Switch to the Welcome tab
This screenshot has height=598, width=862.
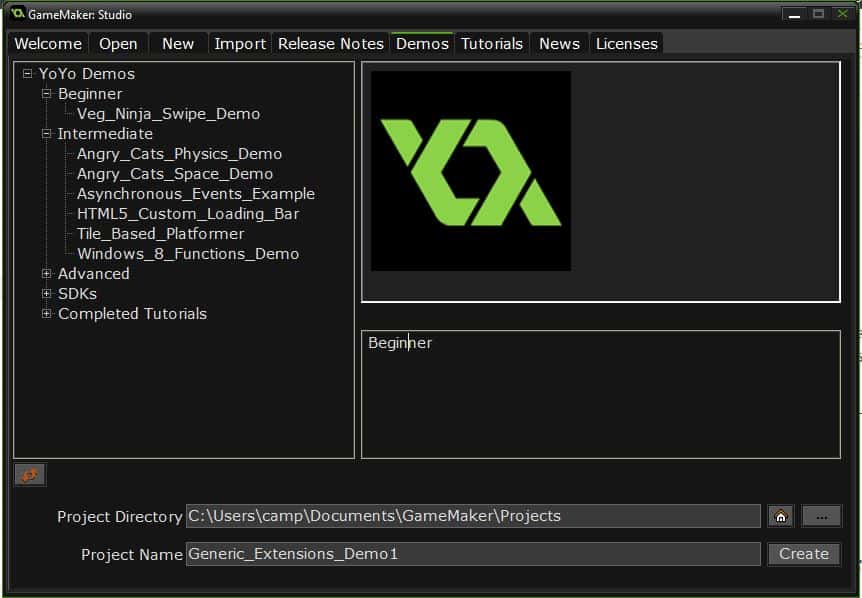pos(48,43)
